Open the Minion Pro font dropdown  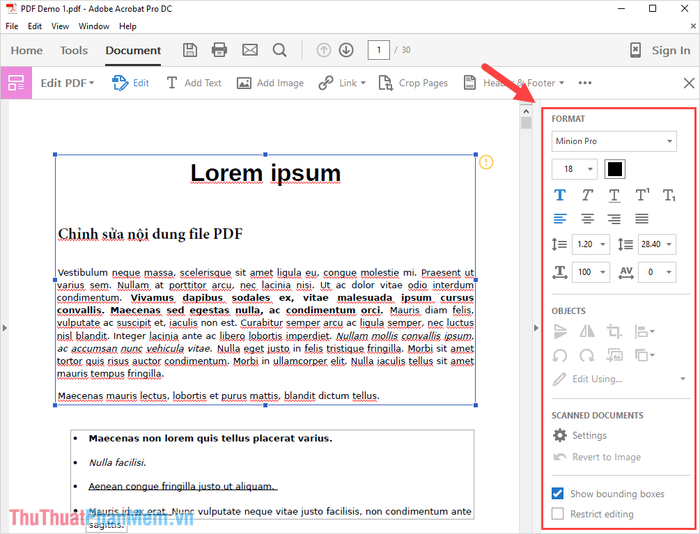614,141
